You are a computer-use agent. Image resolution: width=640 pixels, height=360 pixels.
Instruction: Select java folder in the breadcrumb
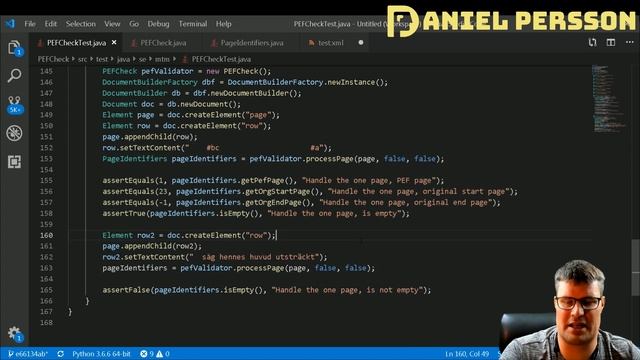click(123, 59)
